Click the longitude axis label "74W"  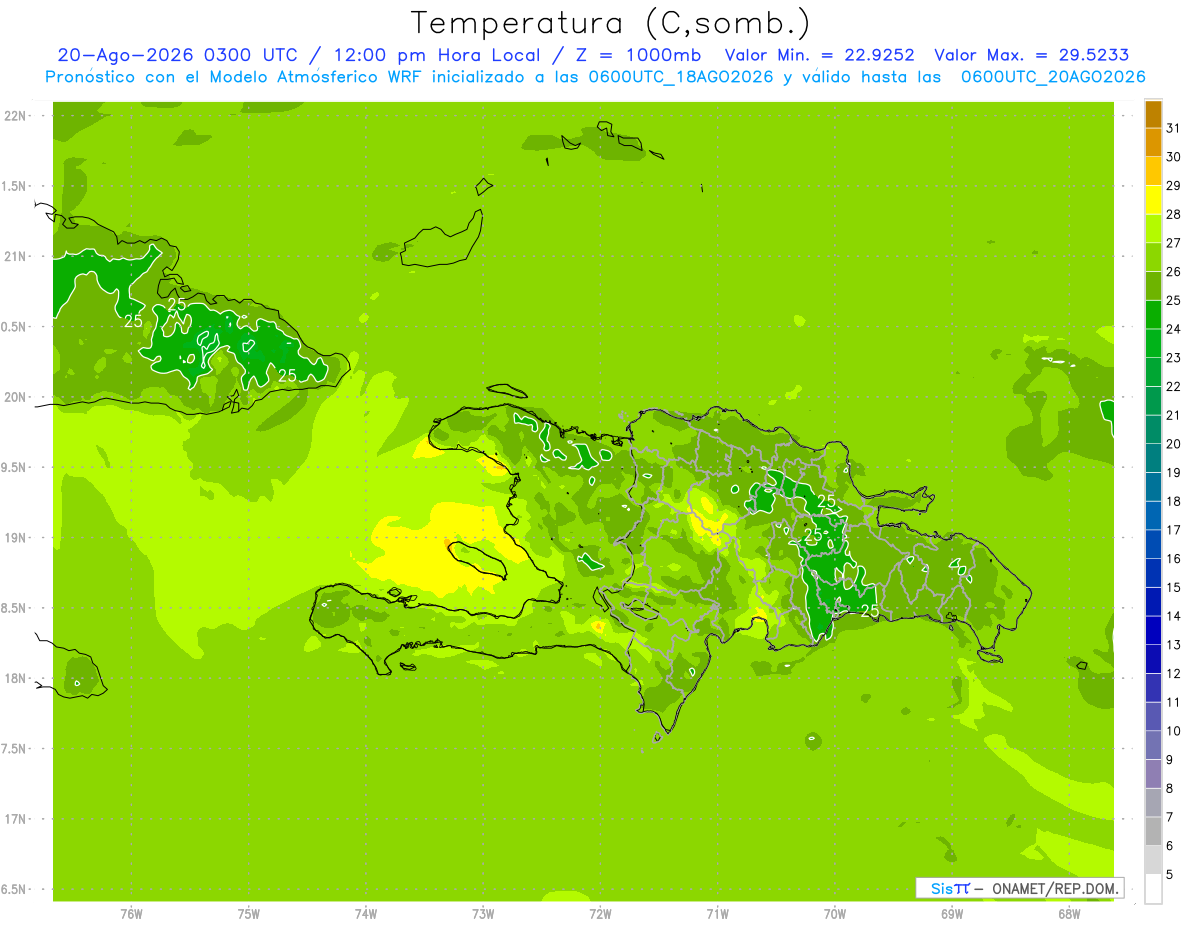(366, 914)
